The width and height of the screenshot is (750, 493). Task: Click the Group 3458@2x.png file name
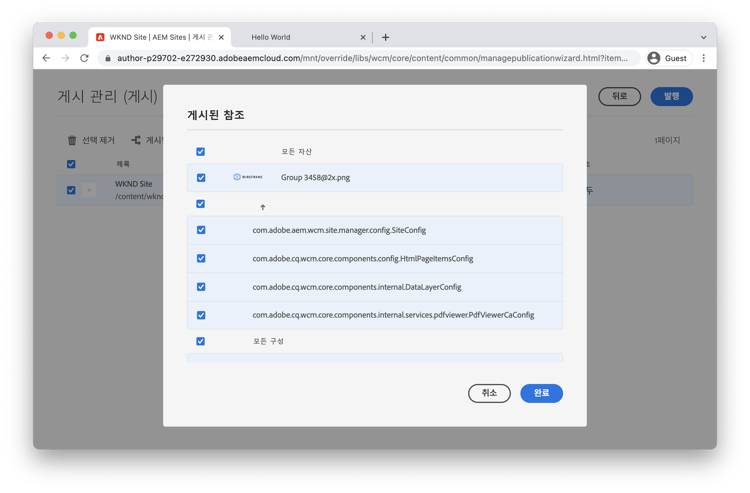(x=315, y=177)
